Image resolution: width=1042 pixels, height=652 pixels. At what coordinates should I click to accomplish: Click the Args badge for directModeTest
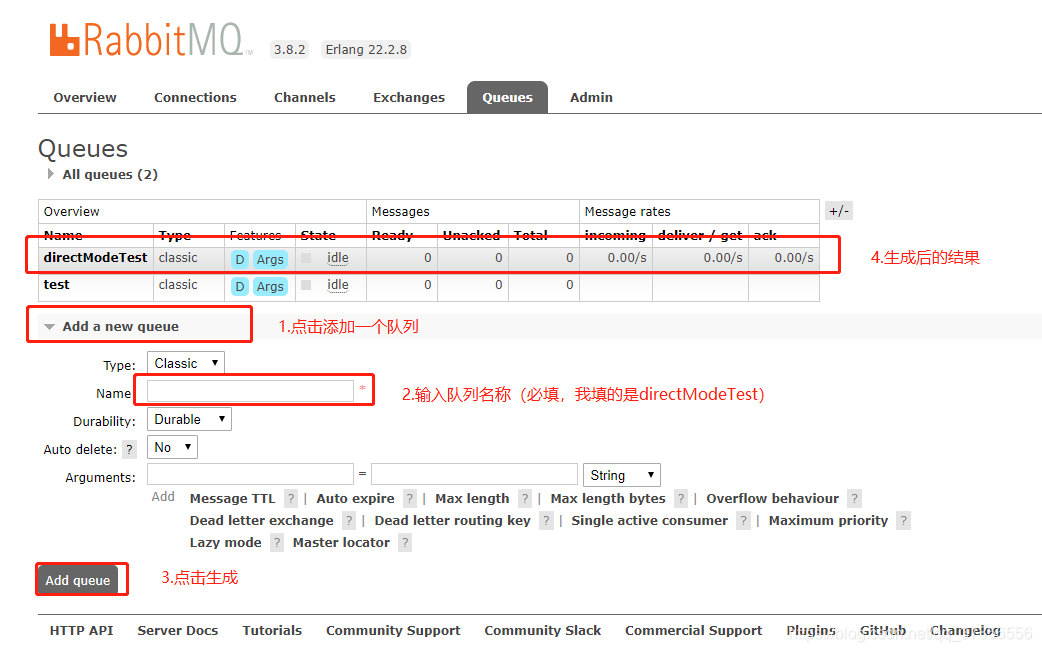270,259
